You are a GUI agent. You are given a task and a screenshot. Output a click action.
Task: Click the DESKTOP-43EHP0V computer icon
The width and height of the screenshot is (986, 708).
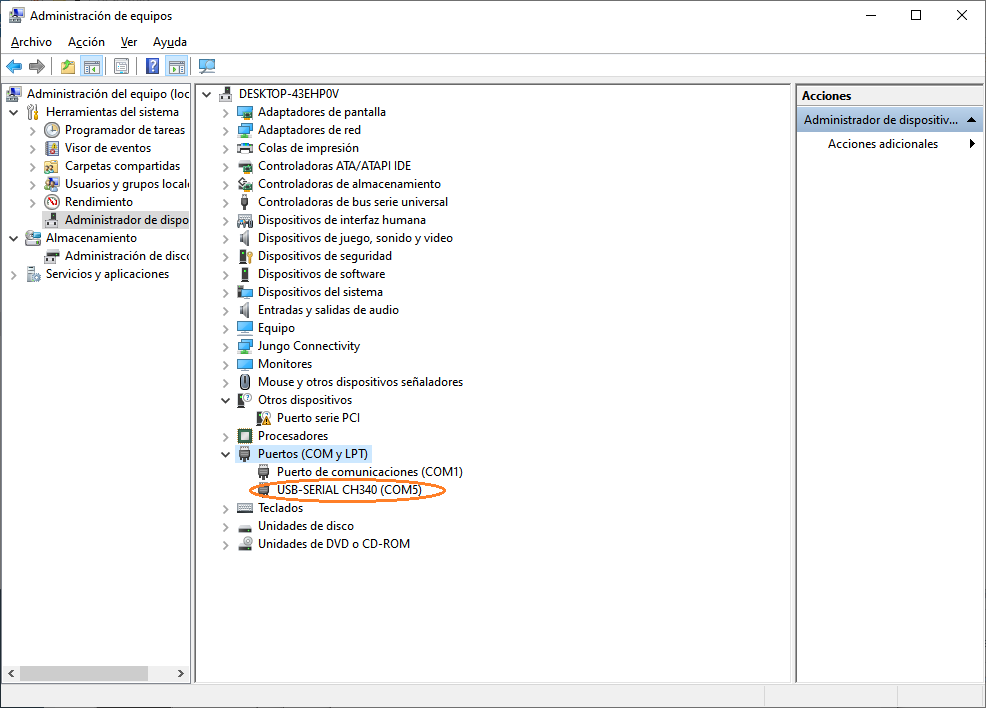click(x=225, y=94)
